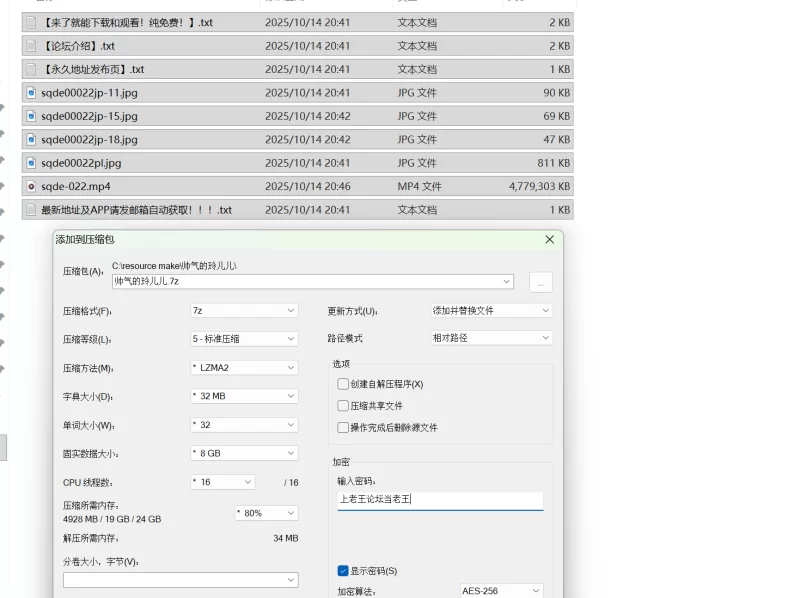This screenshot has height=598, width=800.
Task: Select the sqde00022jp-11.jpg image file icon
Action: pyautogui.click(x=32, y=92)
